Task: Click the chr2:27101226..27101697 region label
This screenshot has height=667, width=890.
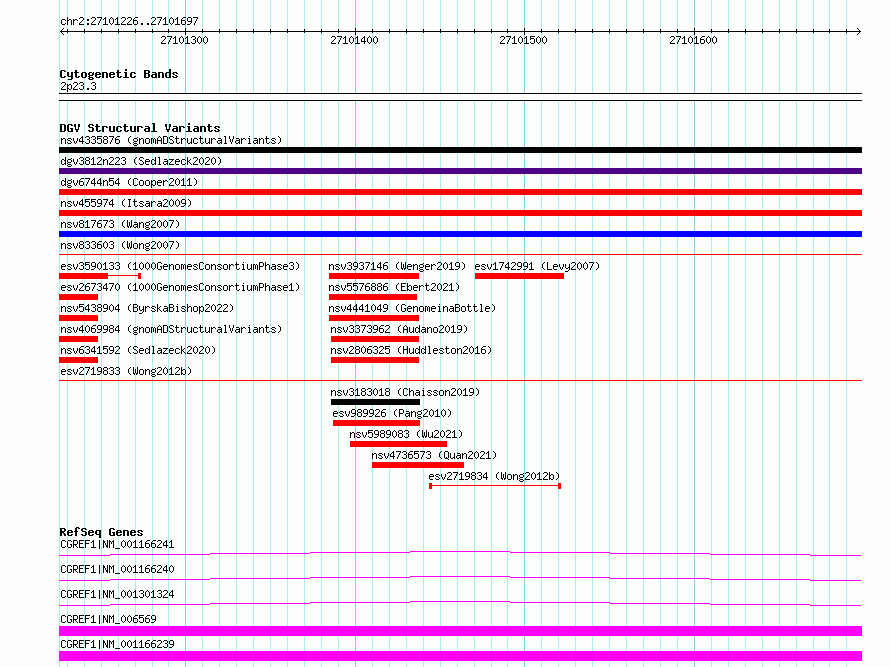Action: click(129, 22)
